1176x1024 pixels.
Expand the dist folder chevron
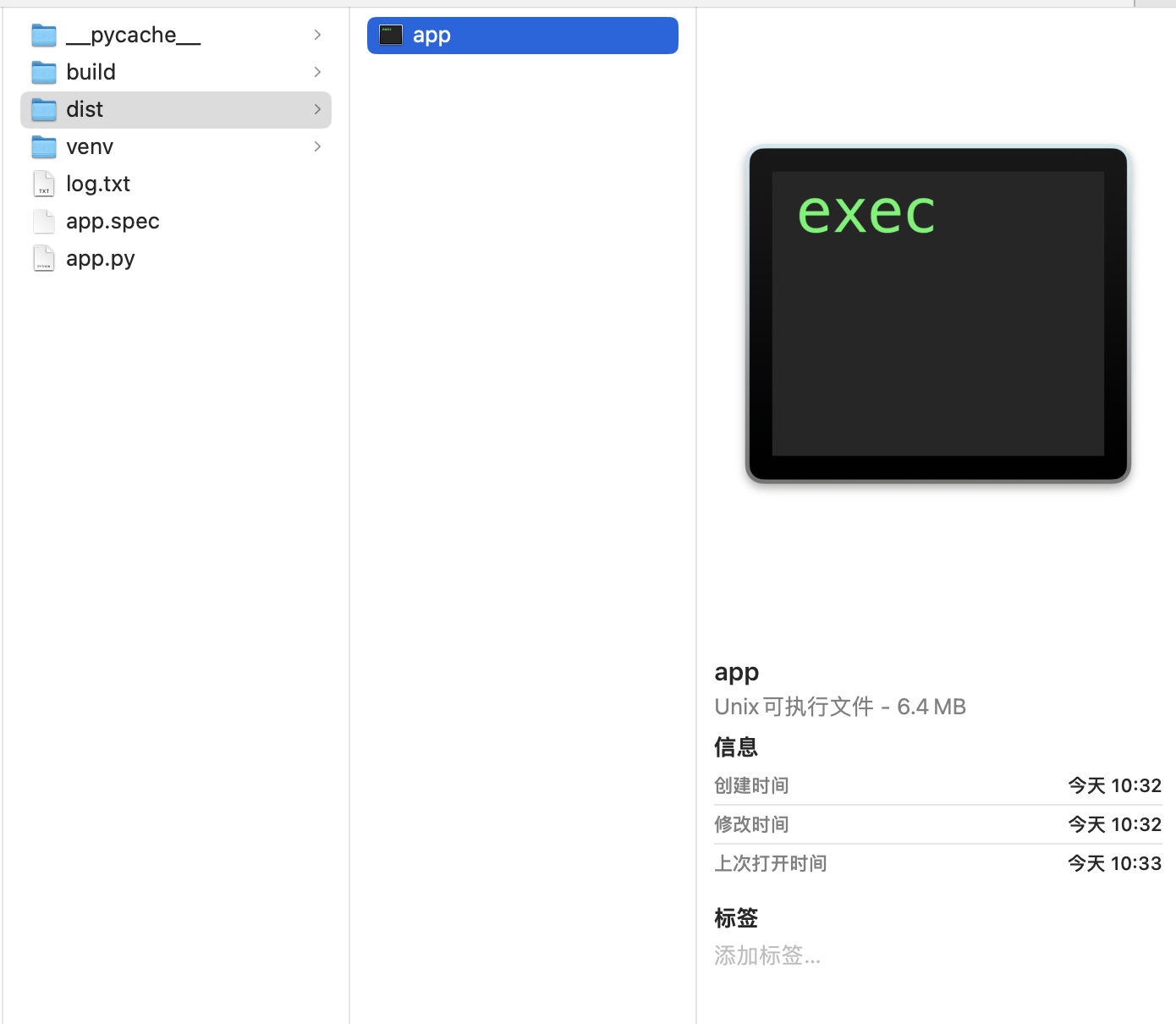pyautogui.click(x=317, y=109)
